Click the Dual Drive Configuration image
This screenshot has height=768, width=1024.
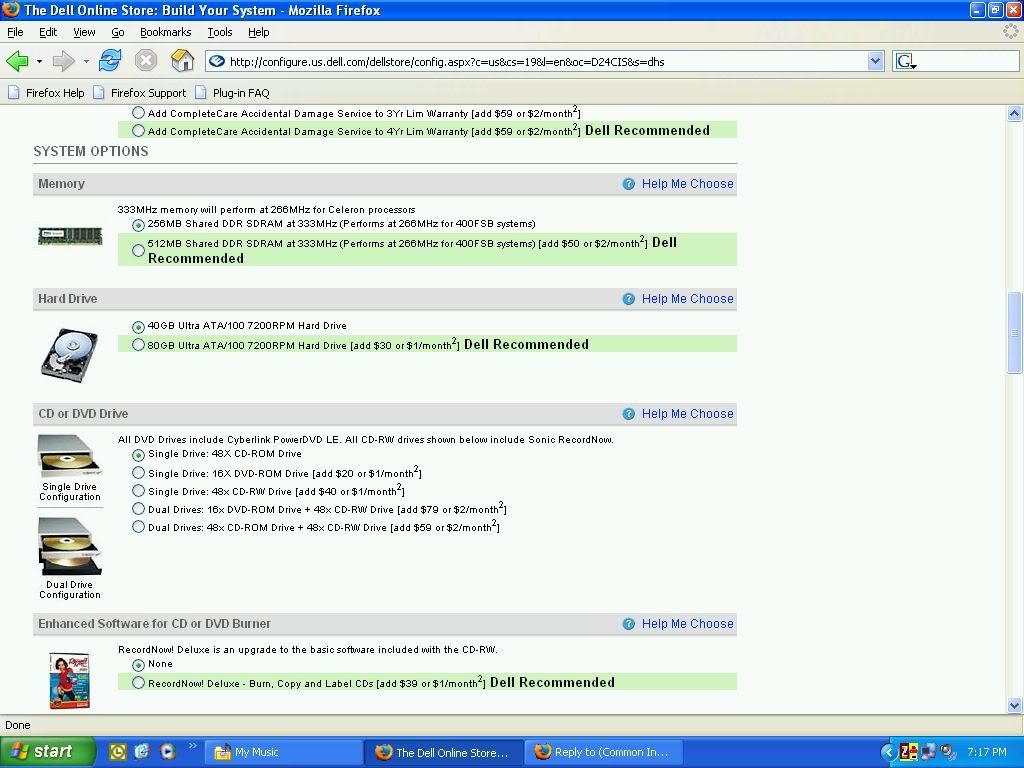point(69,547)
